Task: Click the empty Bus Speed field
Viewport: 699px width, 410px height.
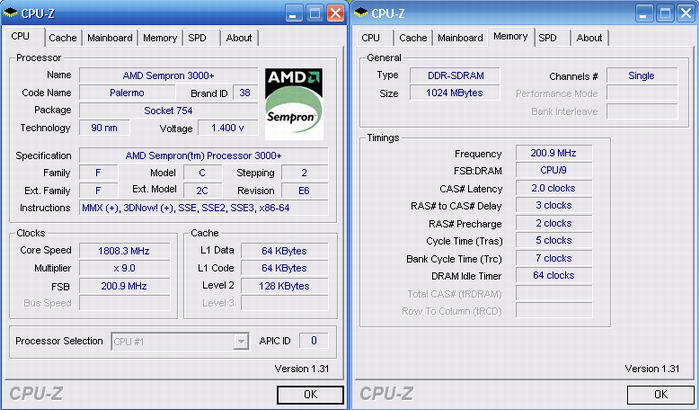Action: click(x=124, y=303)
